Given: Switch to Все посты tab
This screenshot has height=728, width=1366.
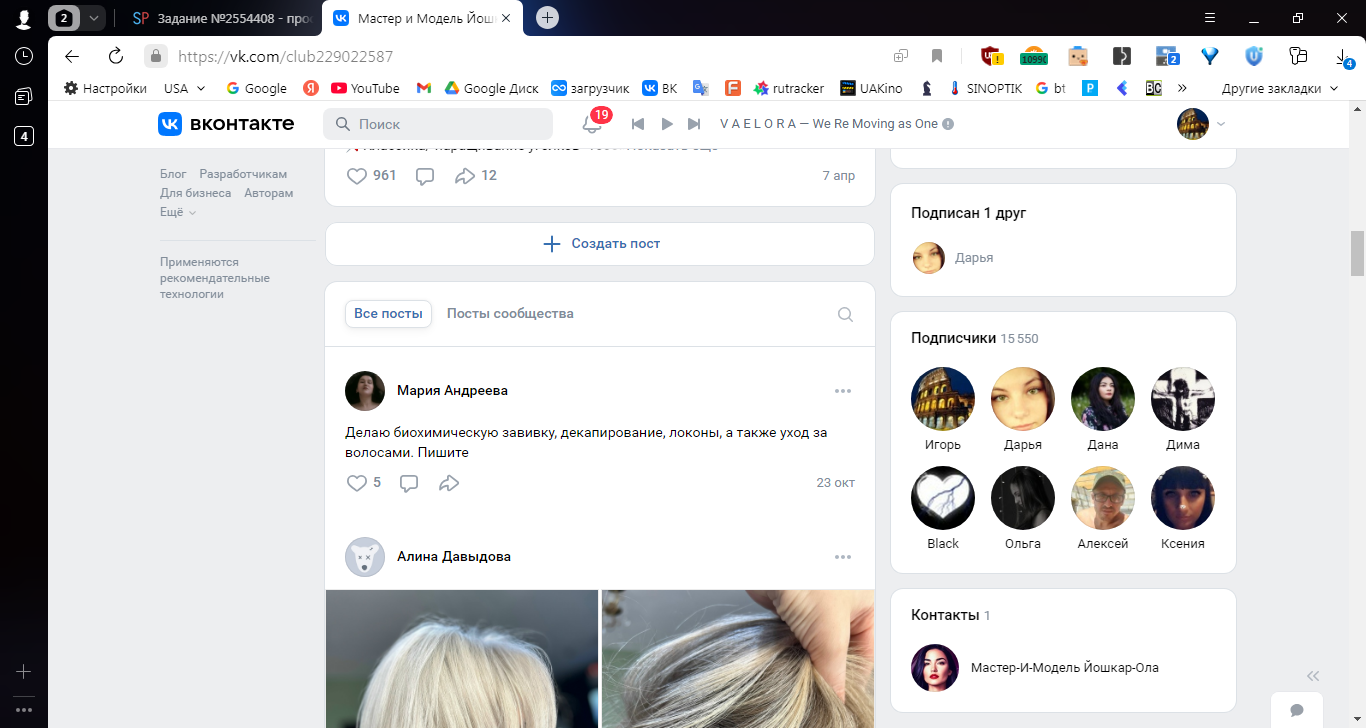Looking at the screenshot, I should coord(388,314).
